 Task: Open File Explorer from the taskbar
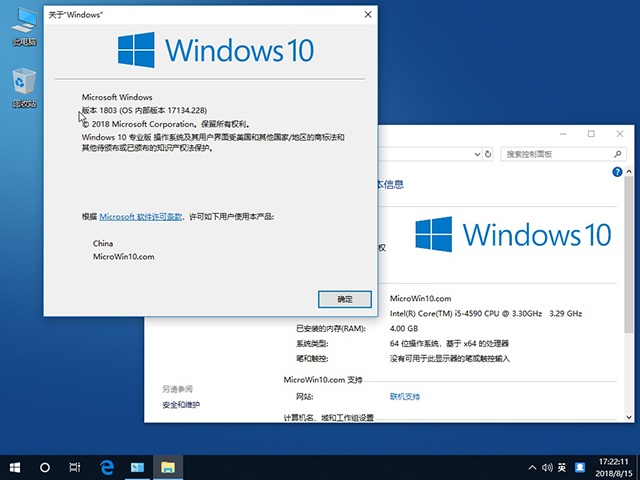tap(168, 467)
